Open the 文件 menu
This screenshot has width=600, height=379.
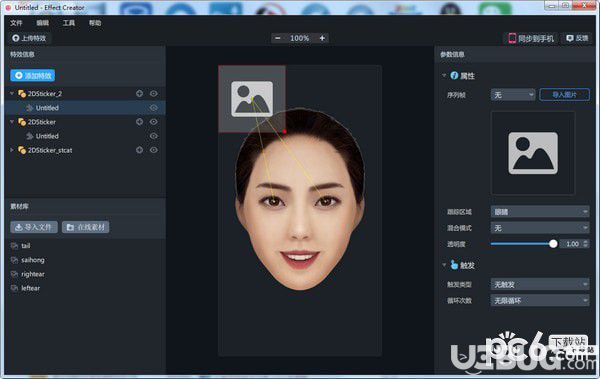(16, 23)
